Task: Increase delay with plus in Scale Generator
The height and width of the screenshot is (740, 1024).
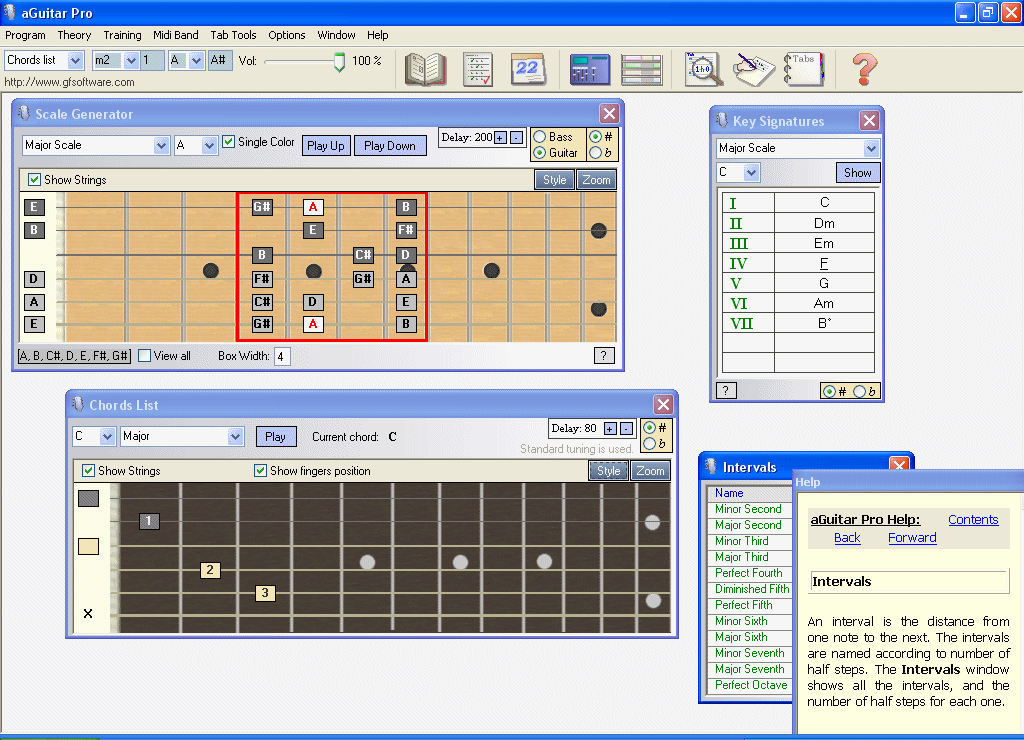Action: pos(500,138)
